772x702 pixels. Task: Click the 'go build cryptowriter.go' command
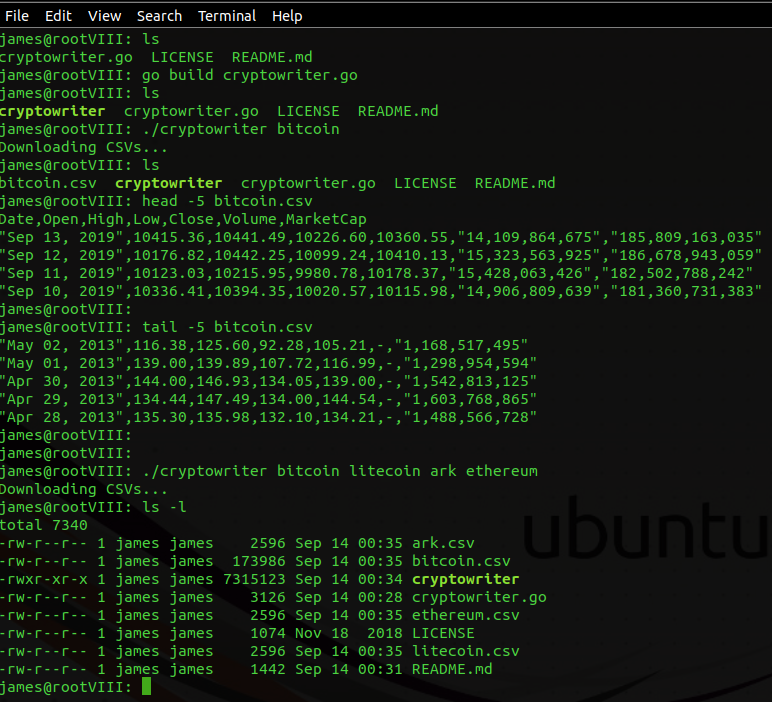[250, 75]
